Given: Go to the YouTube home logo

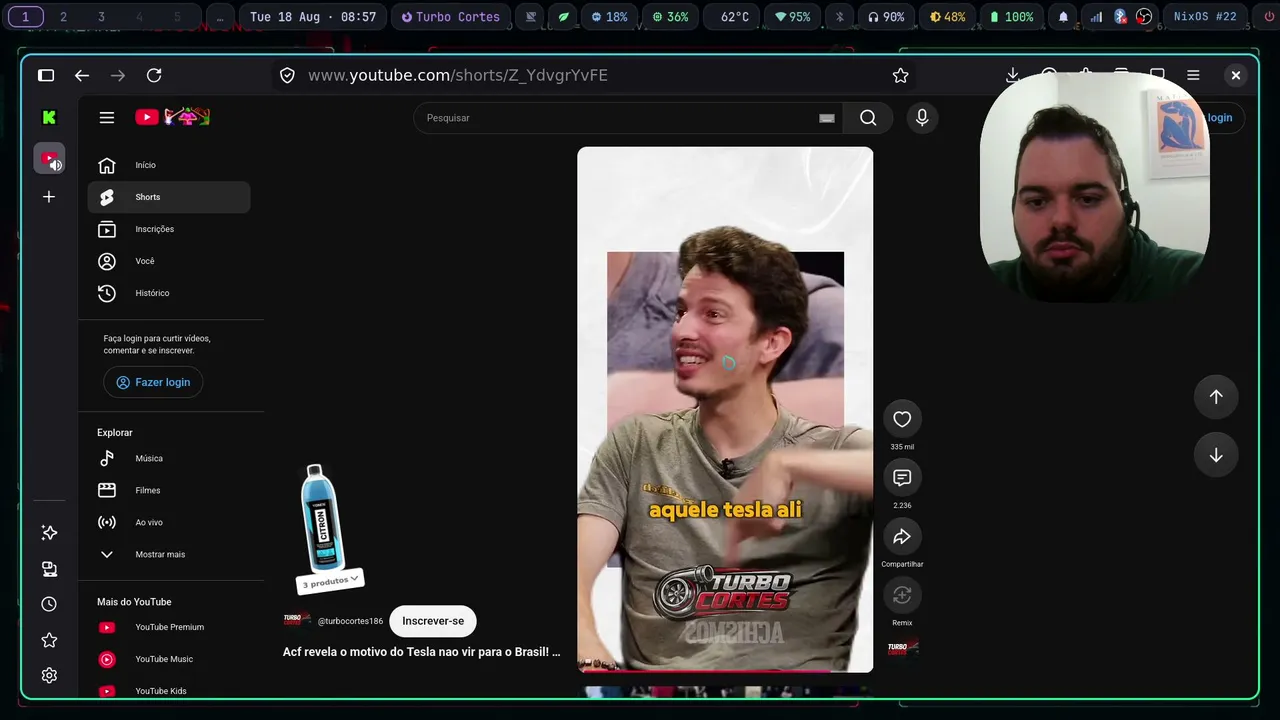Looking at the screenshot, I should (172, 117).
